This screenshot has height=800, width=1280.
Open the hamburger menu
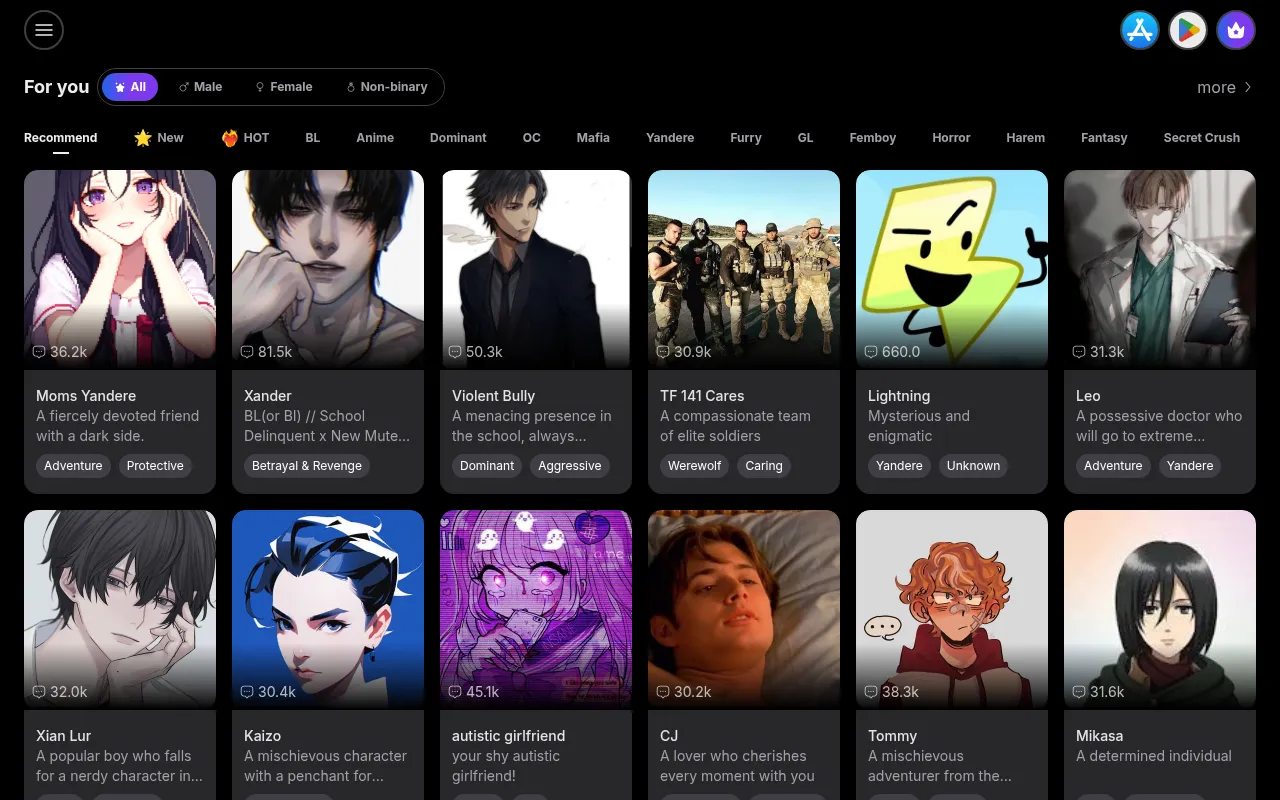pyautogui.click(x=44, y=30)
